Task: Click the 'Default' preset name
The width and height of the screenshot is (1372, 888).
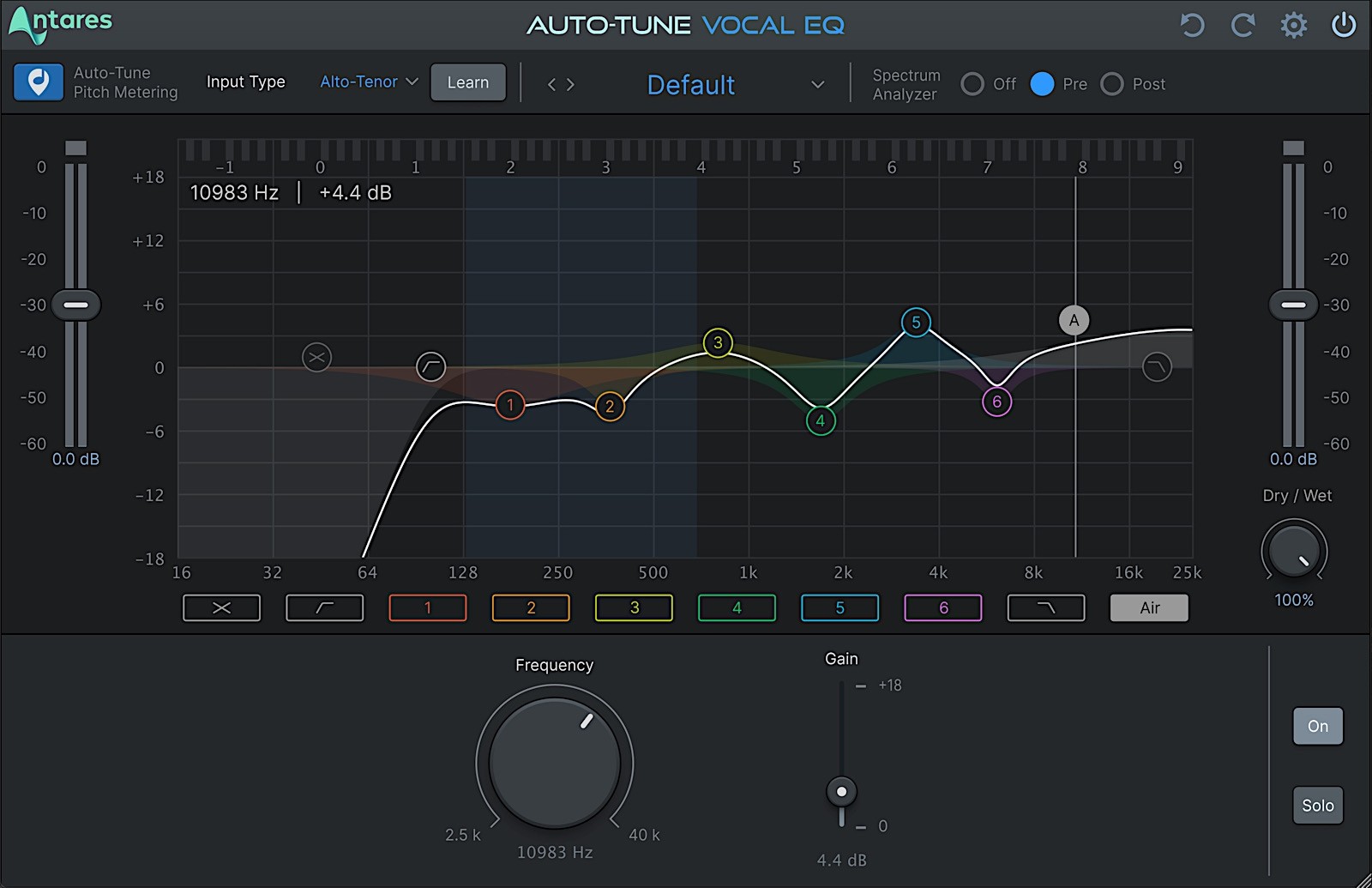Action: click(x=691, y=84)
